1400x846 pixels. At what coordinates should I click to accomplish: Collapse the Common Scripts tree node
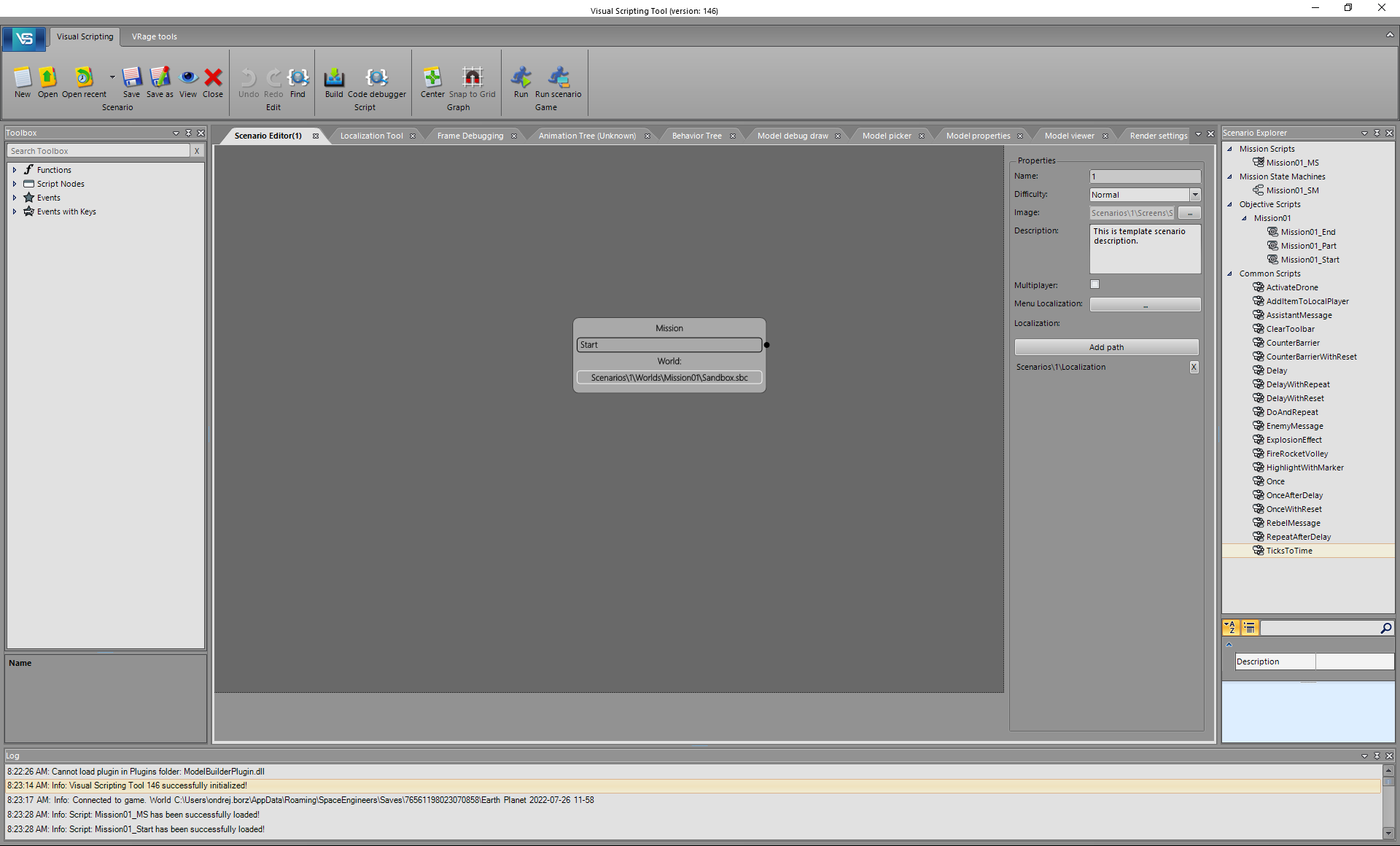tap(1229, 273)
